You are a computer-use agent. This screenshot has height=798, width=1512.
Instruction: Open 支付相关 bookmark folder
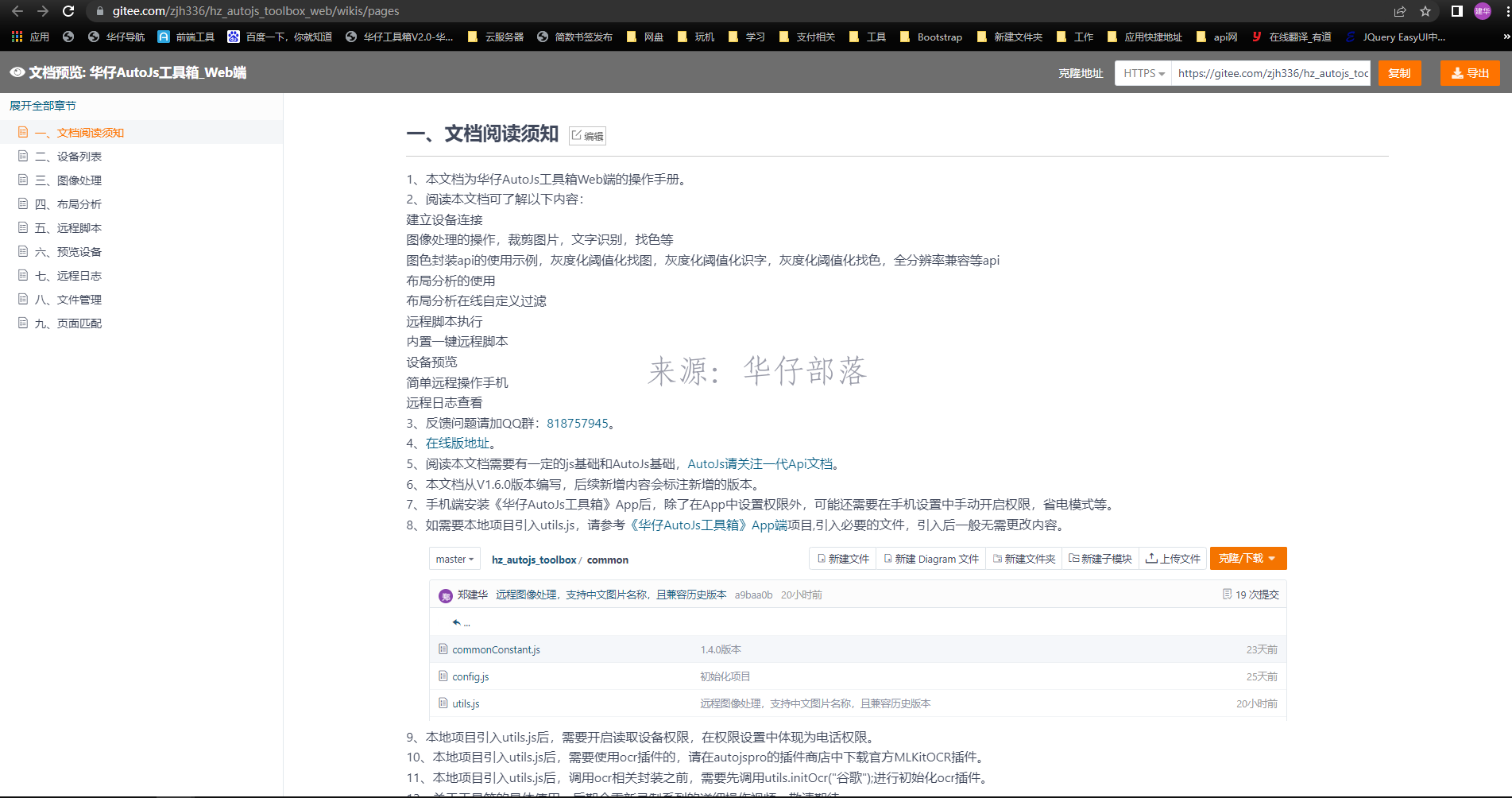tap(806, 37)
